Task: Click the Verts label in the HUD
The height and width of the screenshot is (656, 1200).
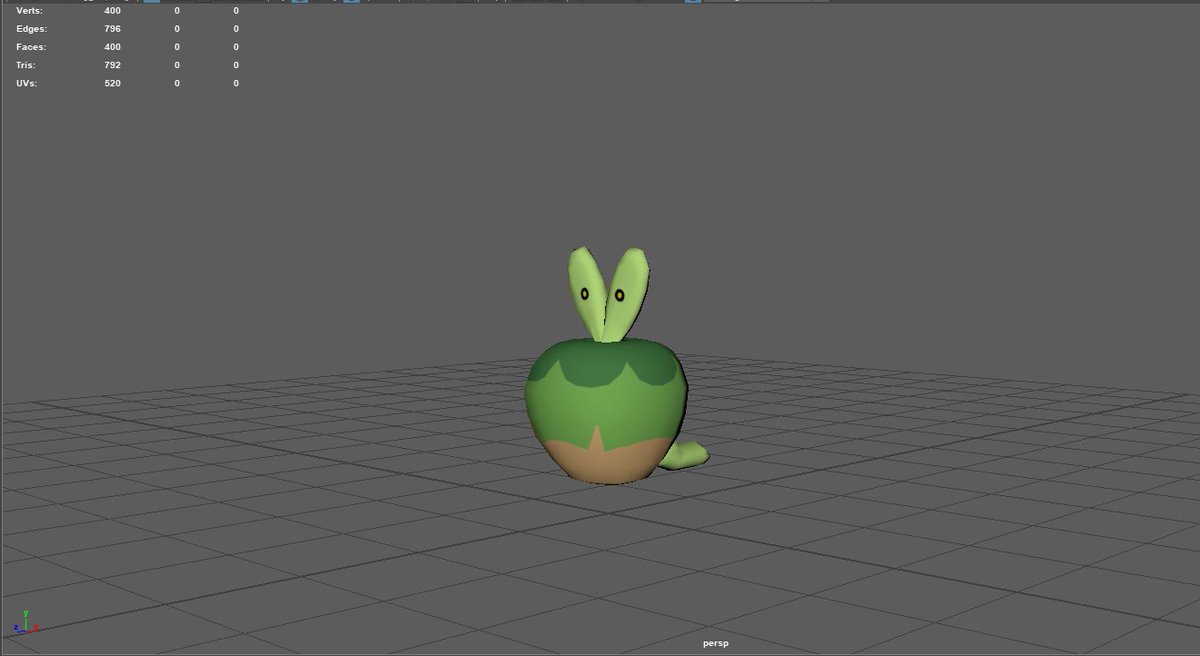Action: 30,10
